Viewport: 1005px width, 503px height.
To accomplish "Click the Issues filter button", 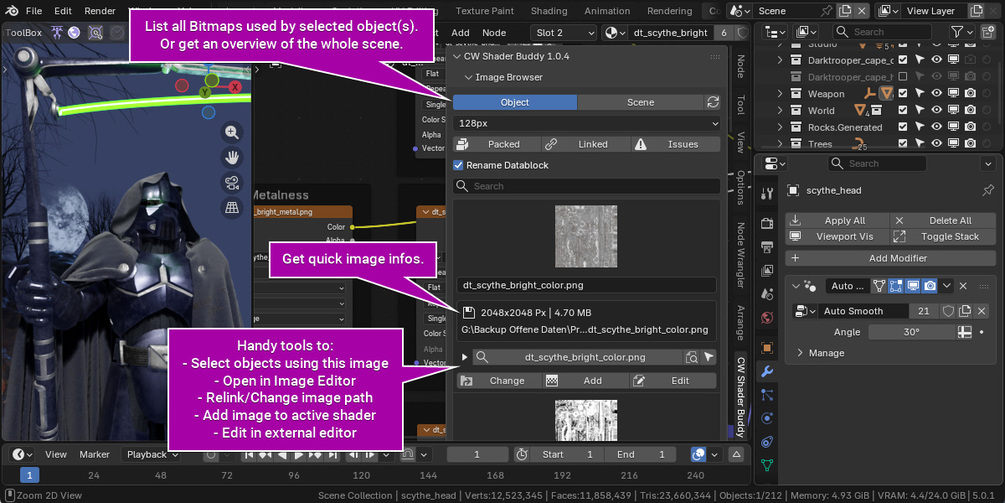I will [676, 144].
